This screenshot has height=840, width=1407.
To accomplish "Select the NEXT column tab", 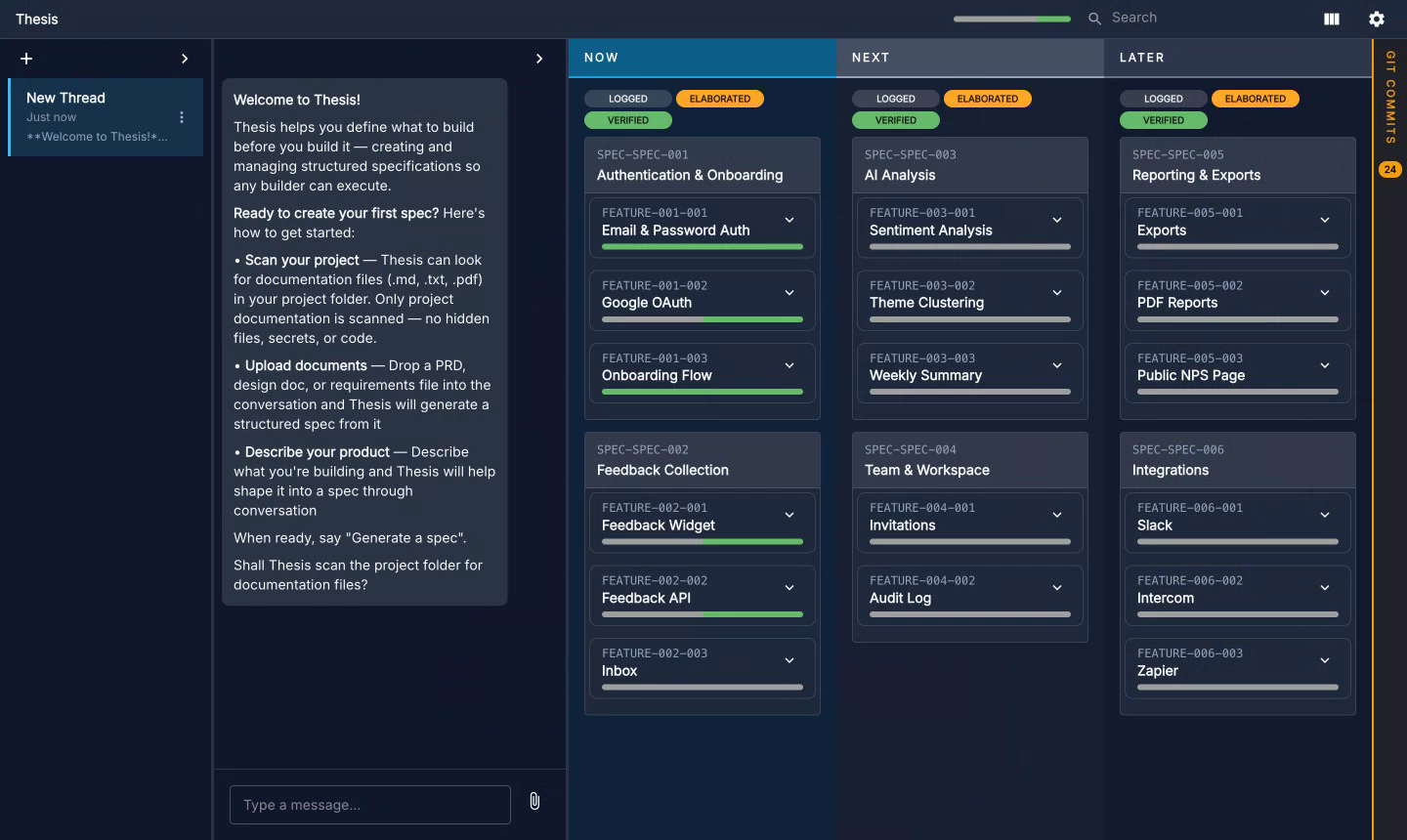I will point(970,58).
